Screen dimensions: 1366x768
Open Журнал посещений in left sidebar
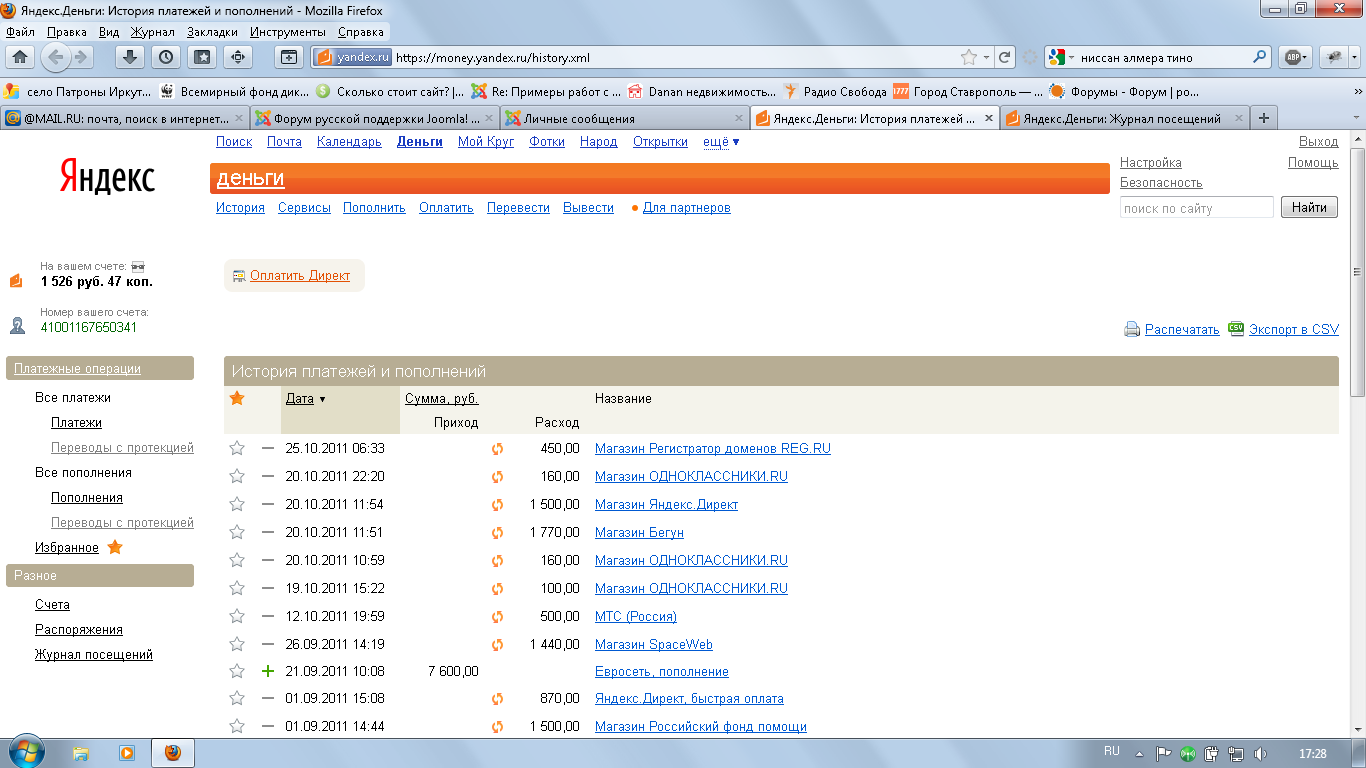pos(94,655)
